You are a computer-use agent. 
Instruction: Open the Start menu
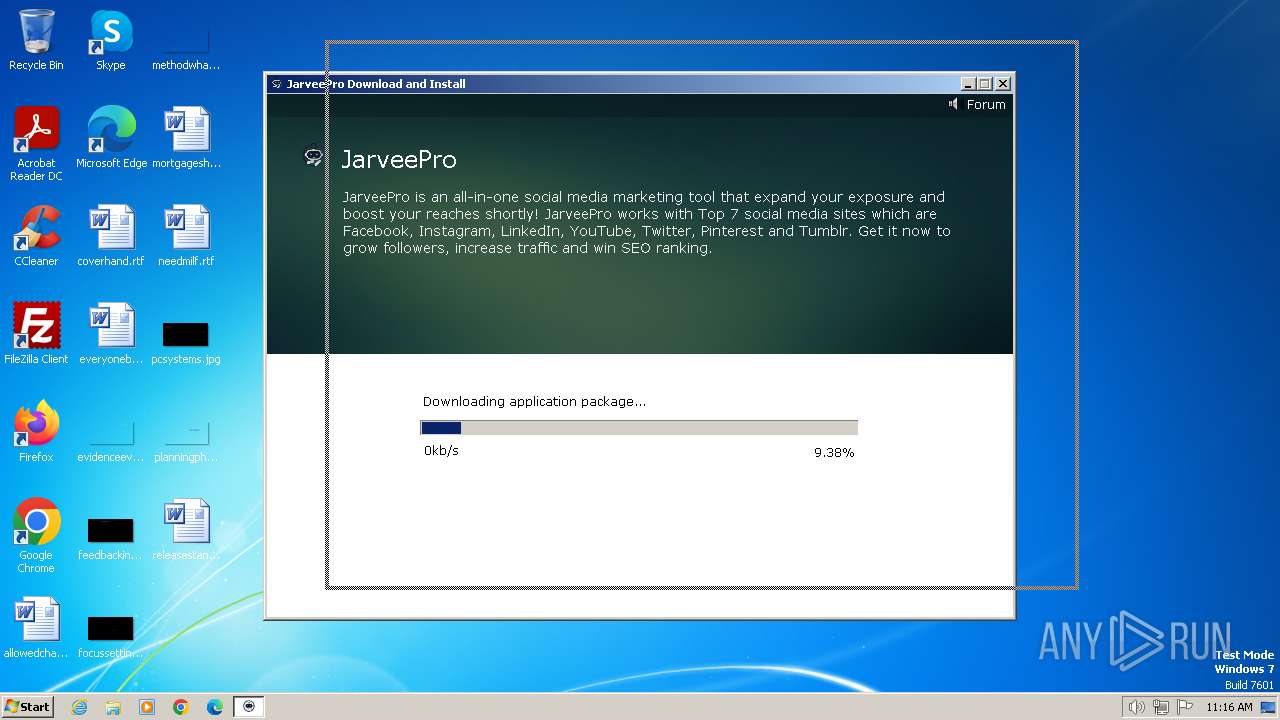click(x=27, y=707)
